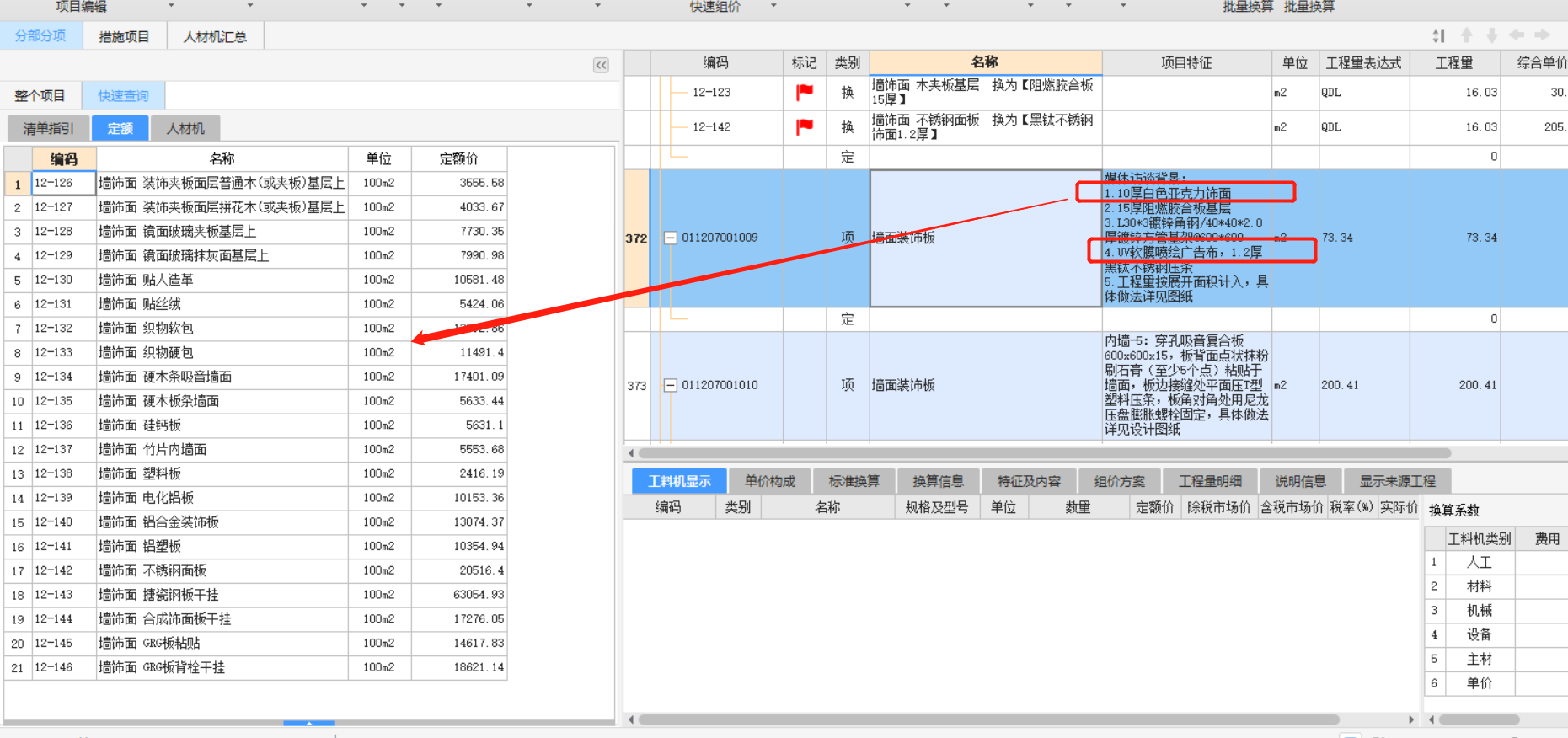Open the 人材机 tab in query panel
This screenshot has width=1568, height=738.
pyautogui.click(x=185, y=128)
